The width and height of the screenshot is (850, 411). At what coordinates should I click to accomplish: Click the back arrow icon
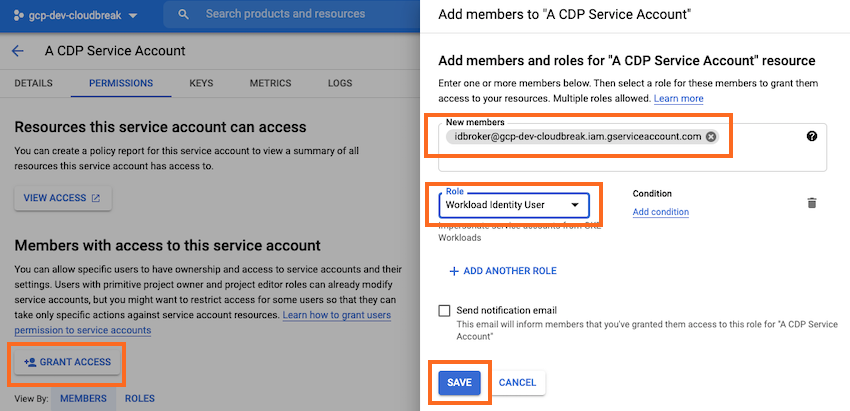pos(17,51)
